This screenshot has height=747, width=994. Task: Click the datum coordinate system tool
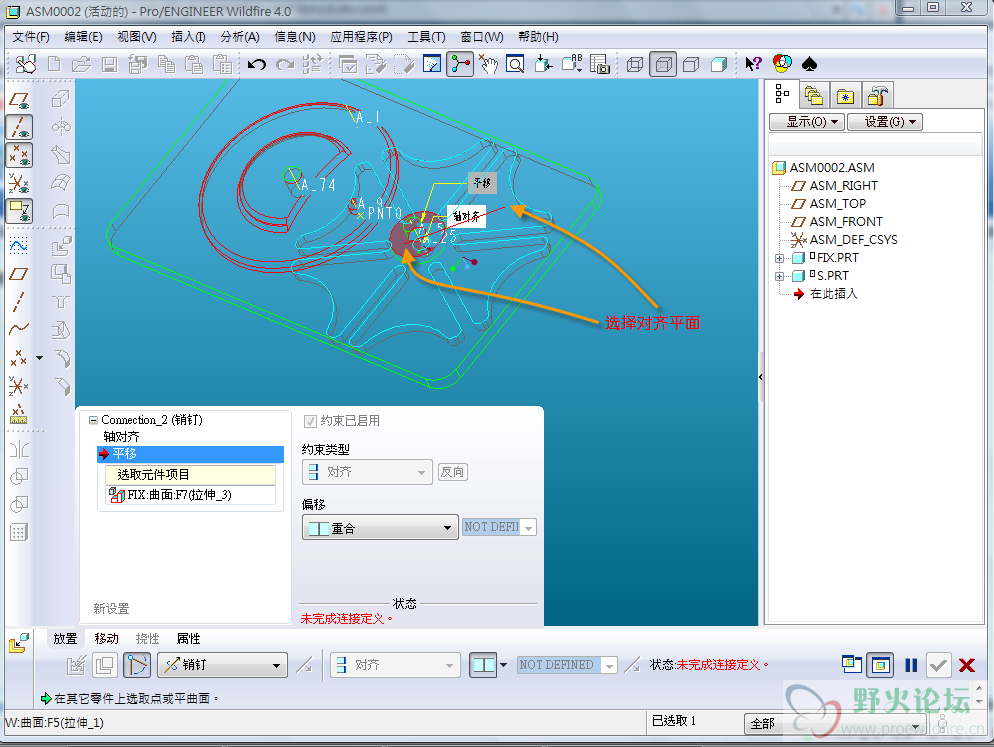pos(19,386)
